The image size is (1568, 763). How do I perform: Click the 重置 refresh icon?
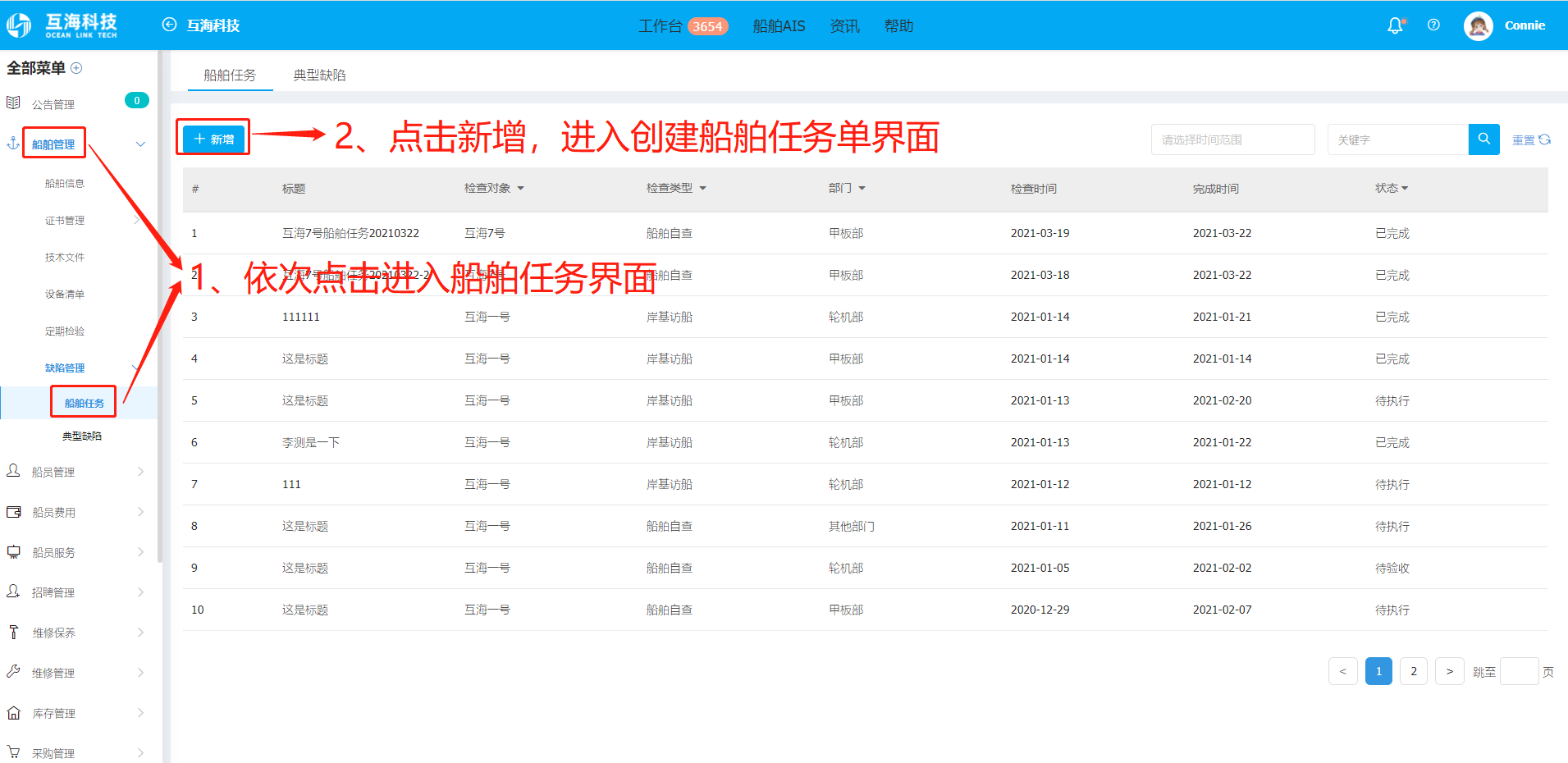point(1544,139)
